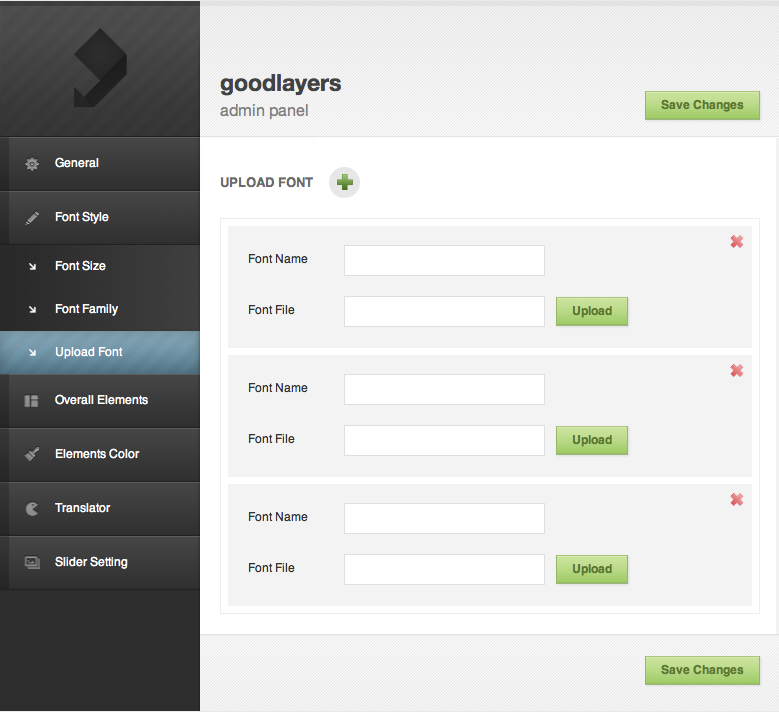Expand the Overall Elements section

pyautogui.click(x=101, y=400)
